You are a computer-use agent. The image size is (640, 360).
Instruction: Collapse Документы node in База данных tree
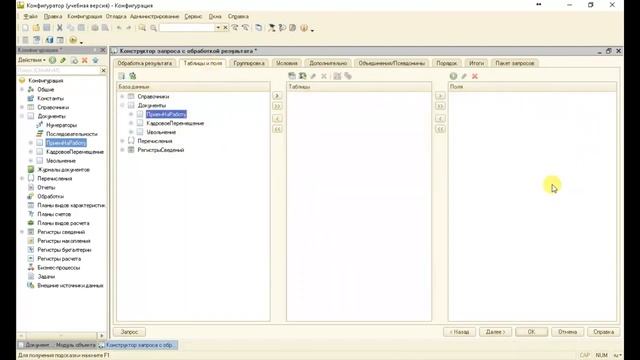122,105
